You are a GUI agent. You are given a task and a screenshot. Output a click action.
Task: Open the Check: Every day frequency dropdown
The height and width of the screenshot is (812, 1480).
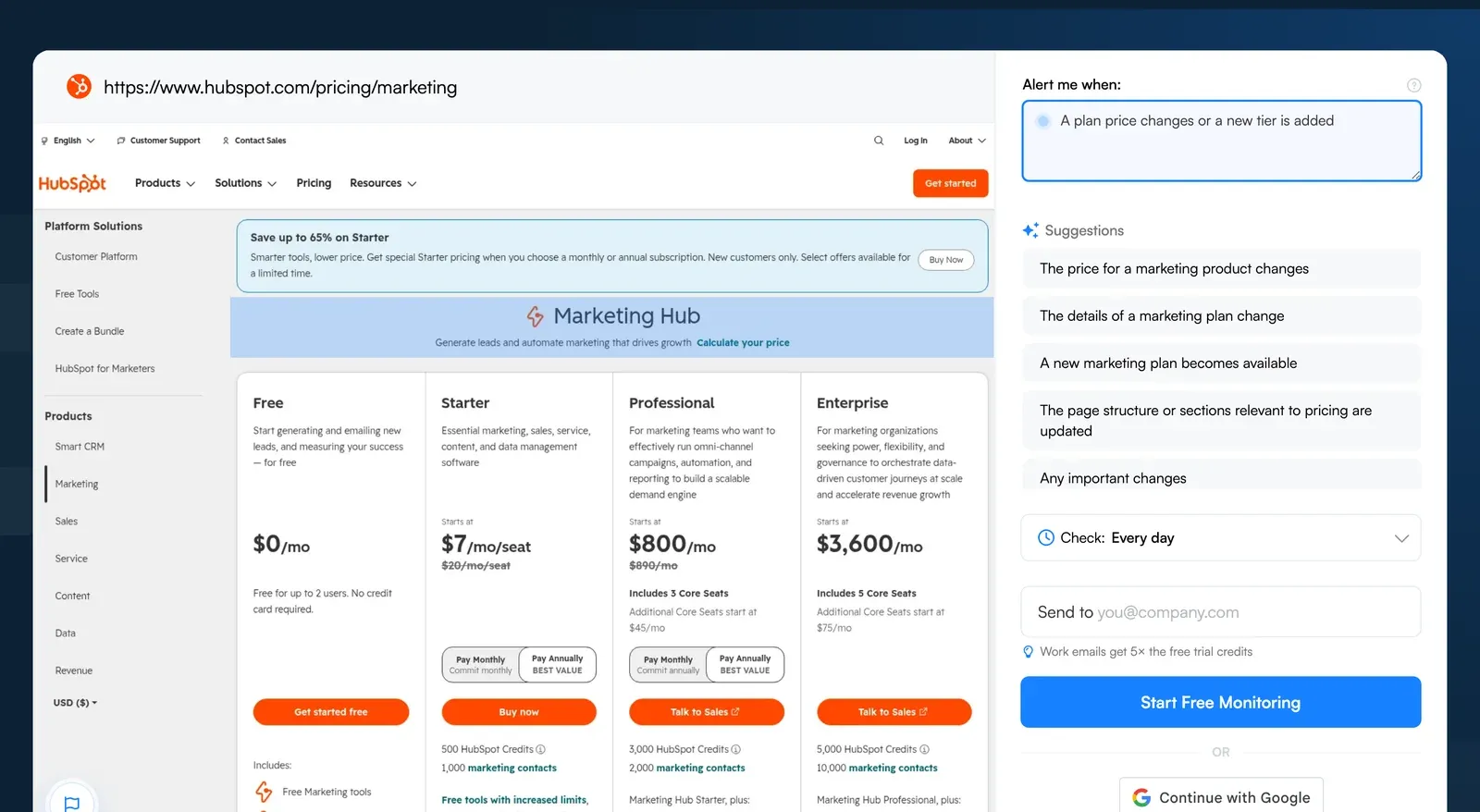click(1221, 538)
